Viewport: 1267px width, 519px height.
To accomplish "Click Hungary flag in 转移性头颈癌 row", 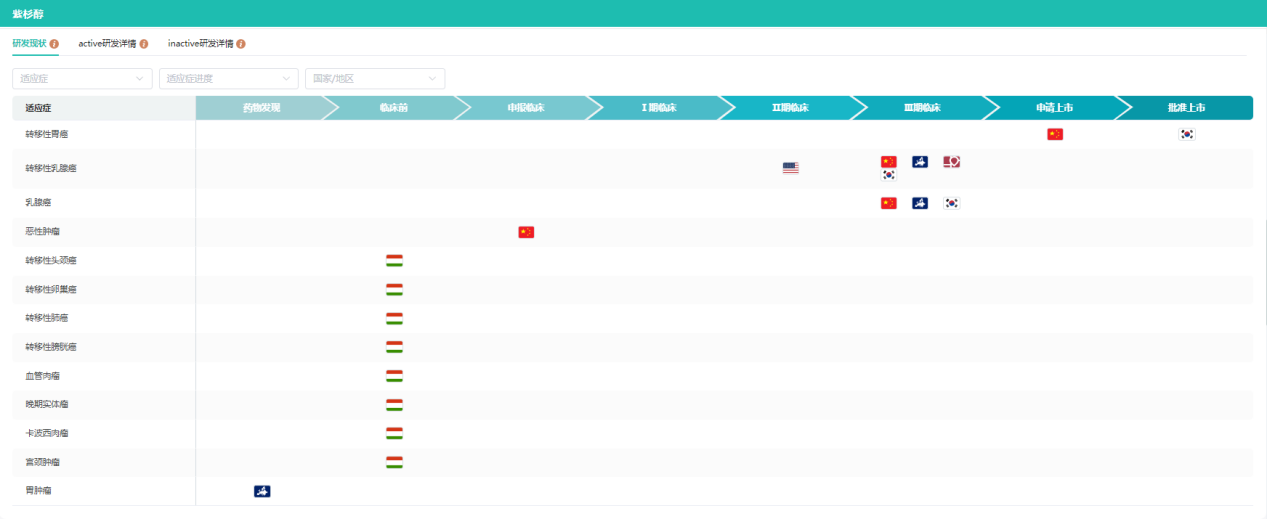I will click(x=394, y=261).
